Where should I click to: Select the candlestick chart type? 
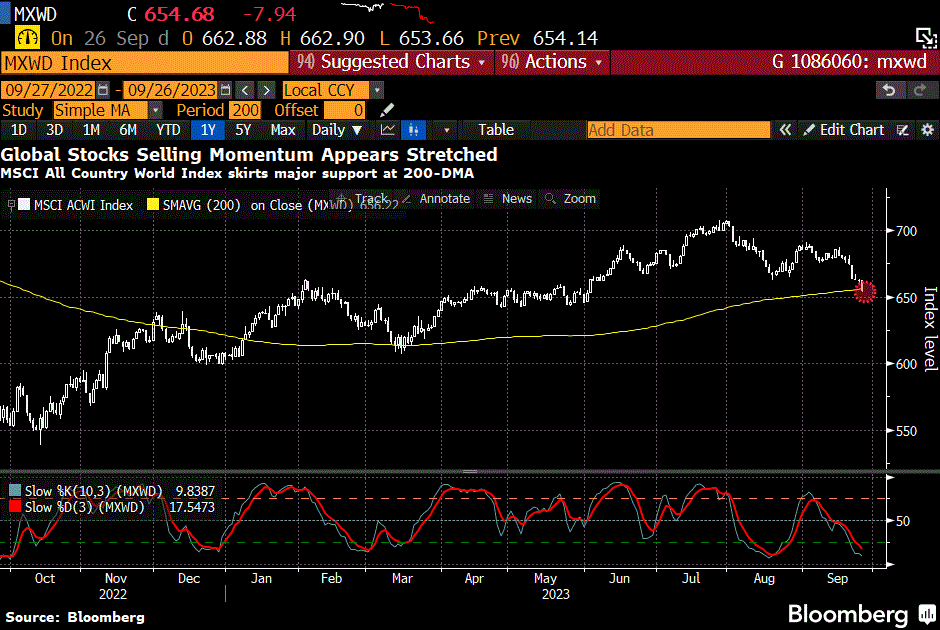coord(414,129)
